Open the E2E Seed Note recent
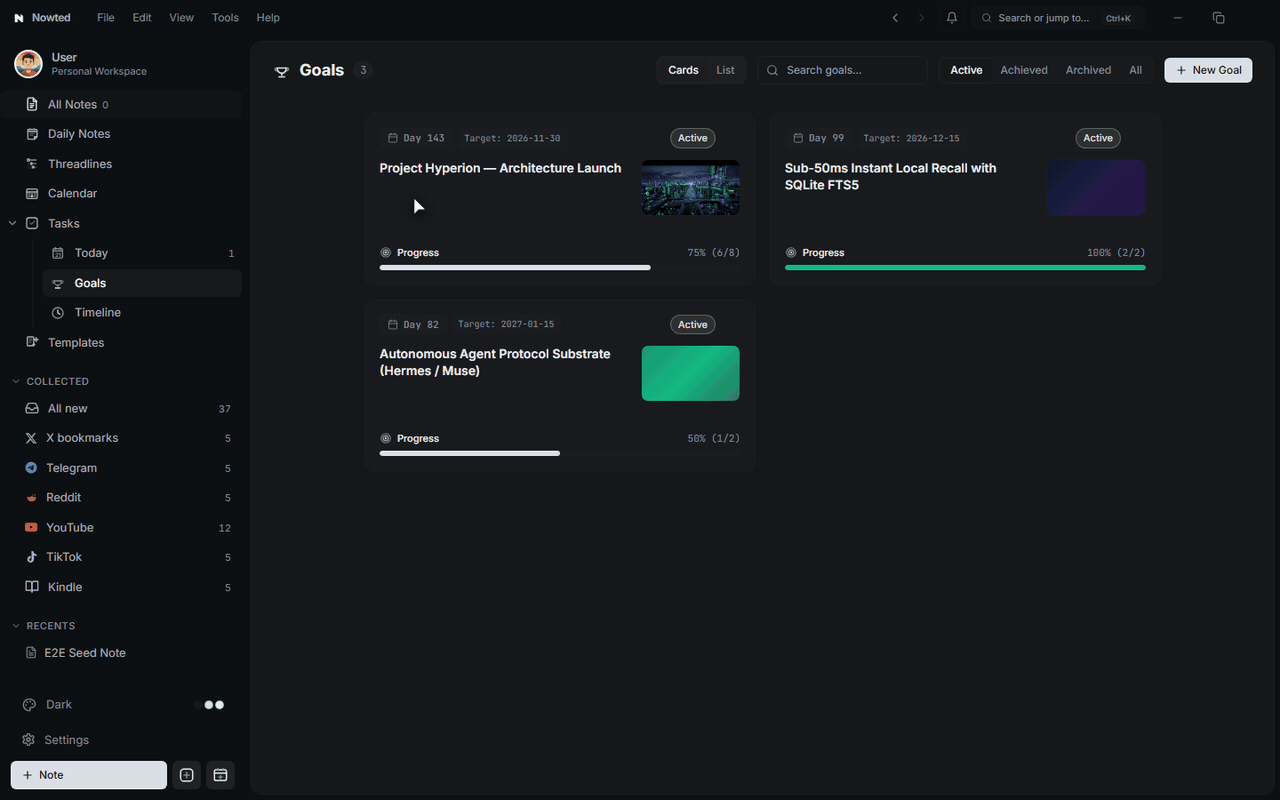The image size is (1280, 800). [x=126, y=653]
